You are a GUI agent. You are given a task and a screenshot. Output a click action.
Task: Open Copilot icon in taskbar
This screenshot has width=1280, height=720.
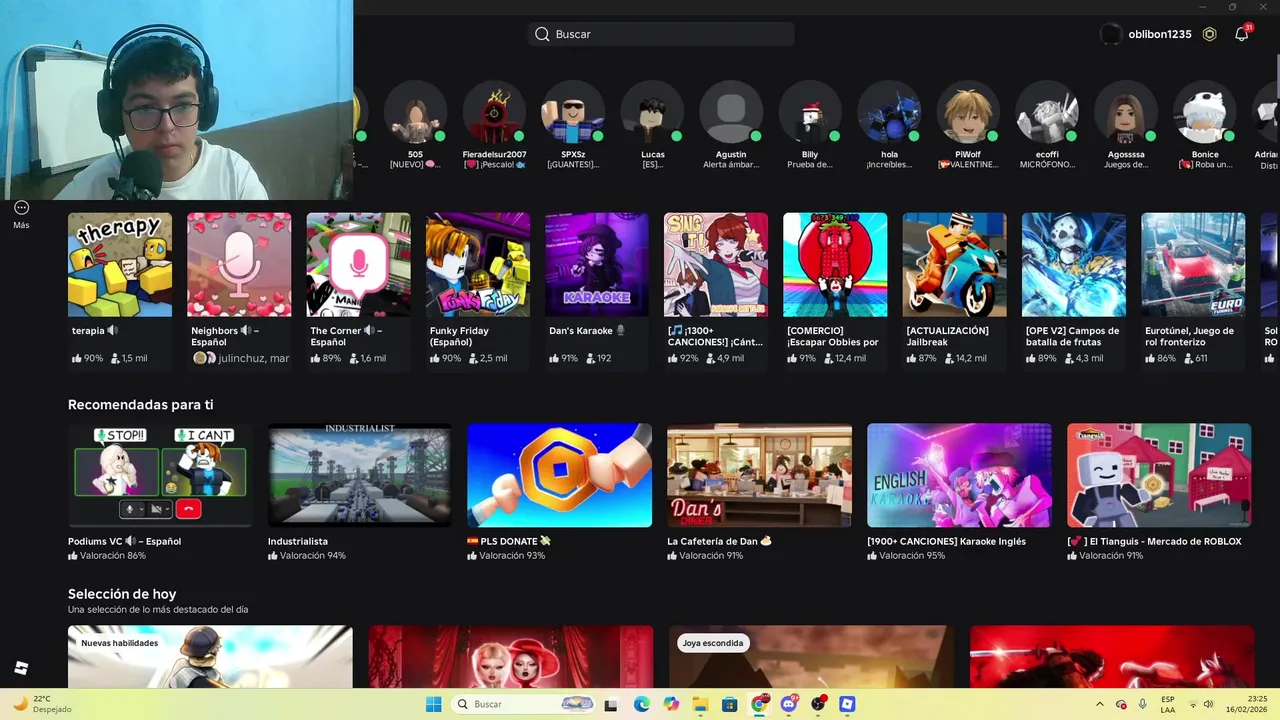coord(671,704)
